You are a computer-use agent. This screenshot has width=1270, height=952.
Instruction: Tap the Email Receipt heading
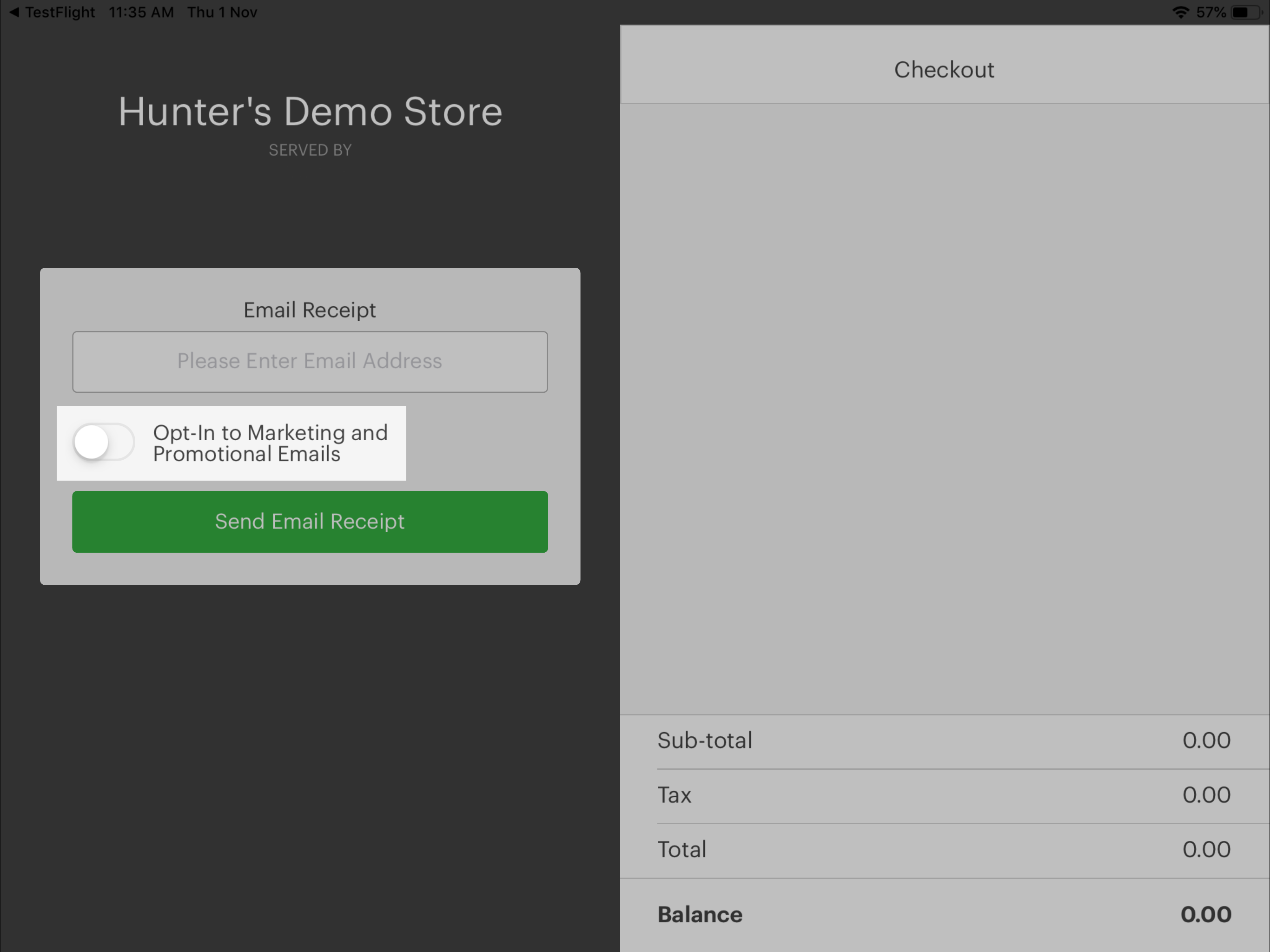click(310, 310)
